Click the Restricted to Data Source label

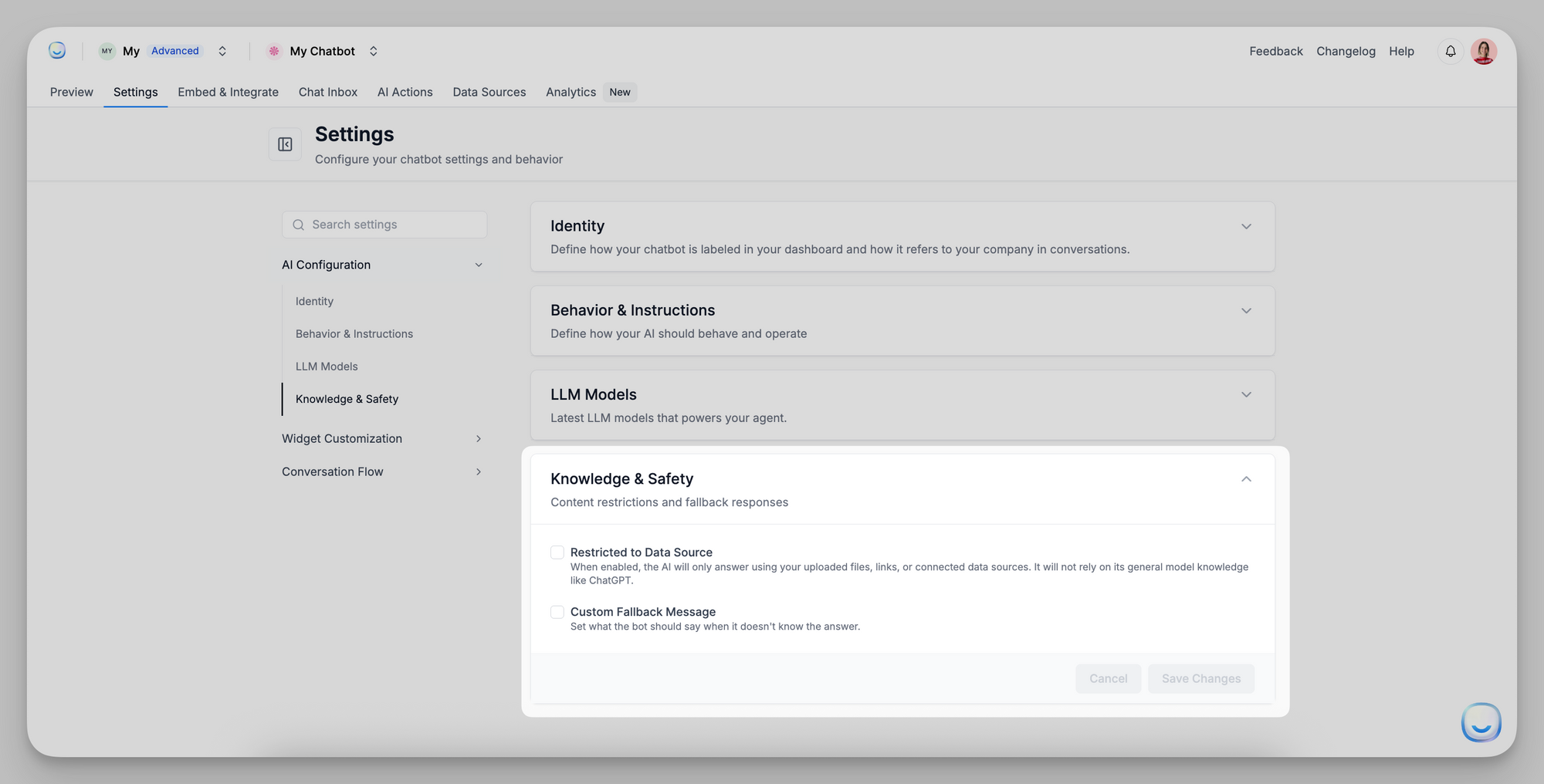[x=642, y=553]
